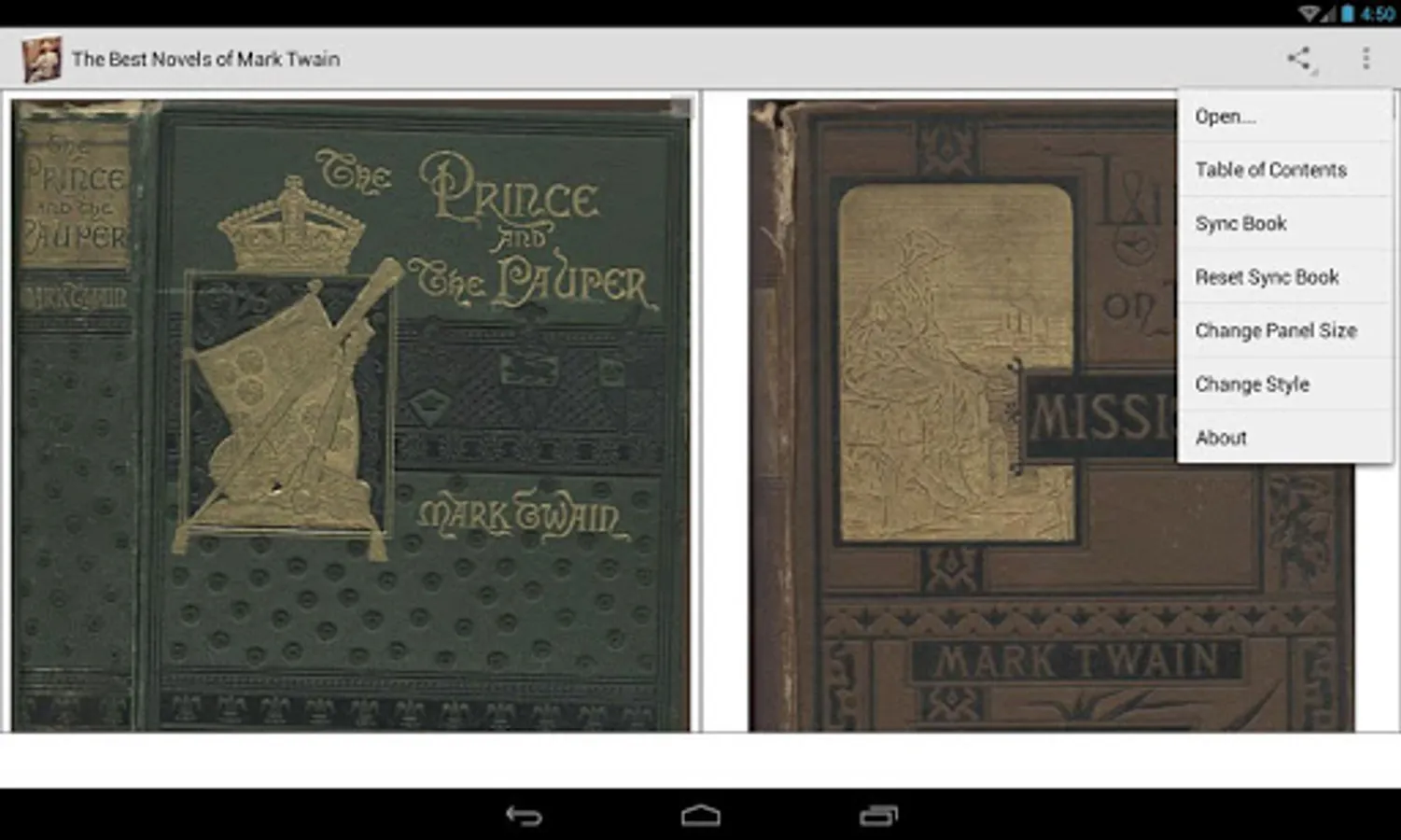Screen dimensions: 1401x840
Task: Select the 'Open...' menu entry
Action: point(1285,117)
